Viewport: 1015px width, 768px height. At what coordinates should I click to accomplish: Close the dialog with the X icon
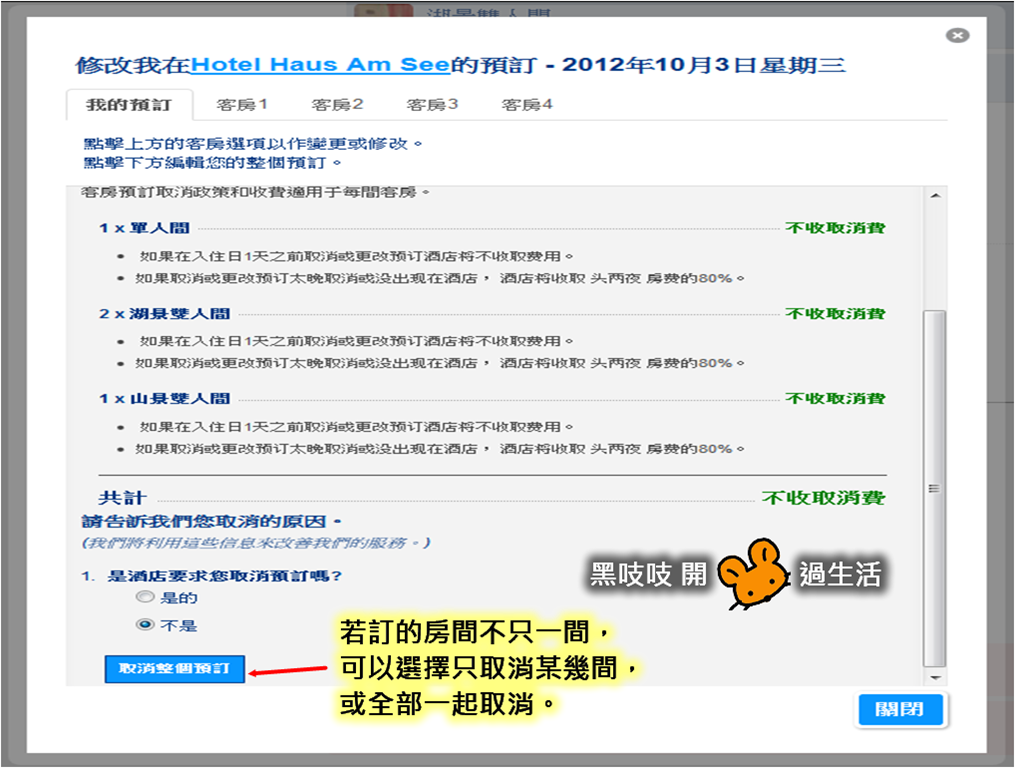click(957, 36)
